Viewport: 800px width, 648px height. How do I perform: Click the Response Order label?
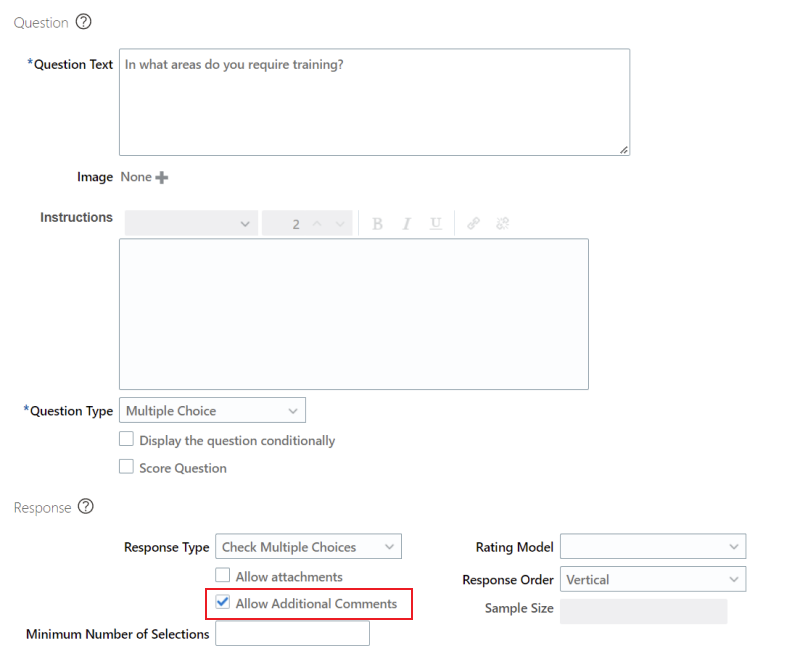coord(508,580)
